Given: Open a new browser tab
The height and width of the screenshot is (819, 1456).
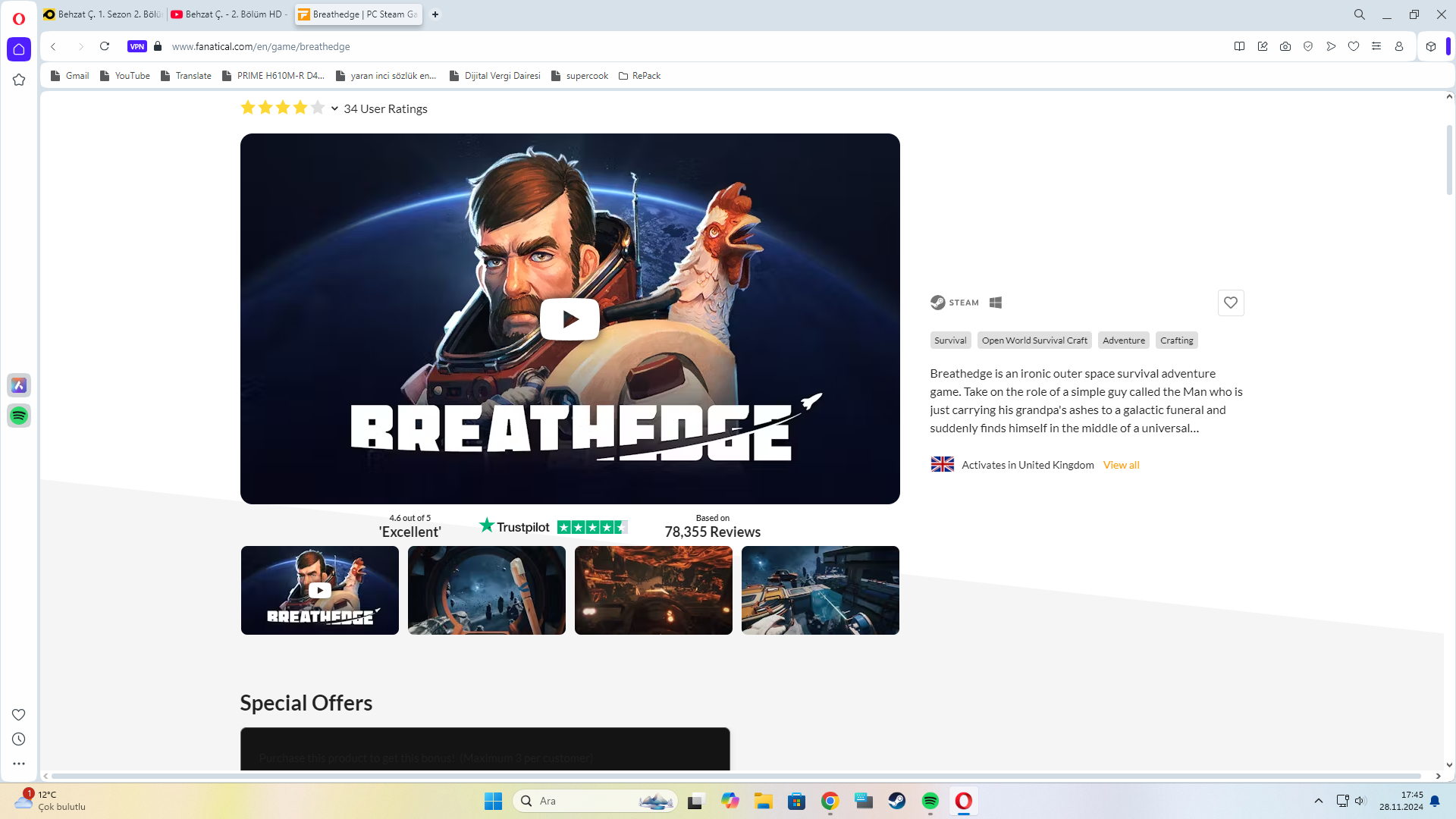Looking at the screenshot, I should coord(435,14).
